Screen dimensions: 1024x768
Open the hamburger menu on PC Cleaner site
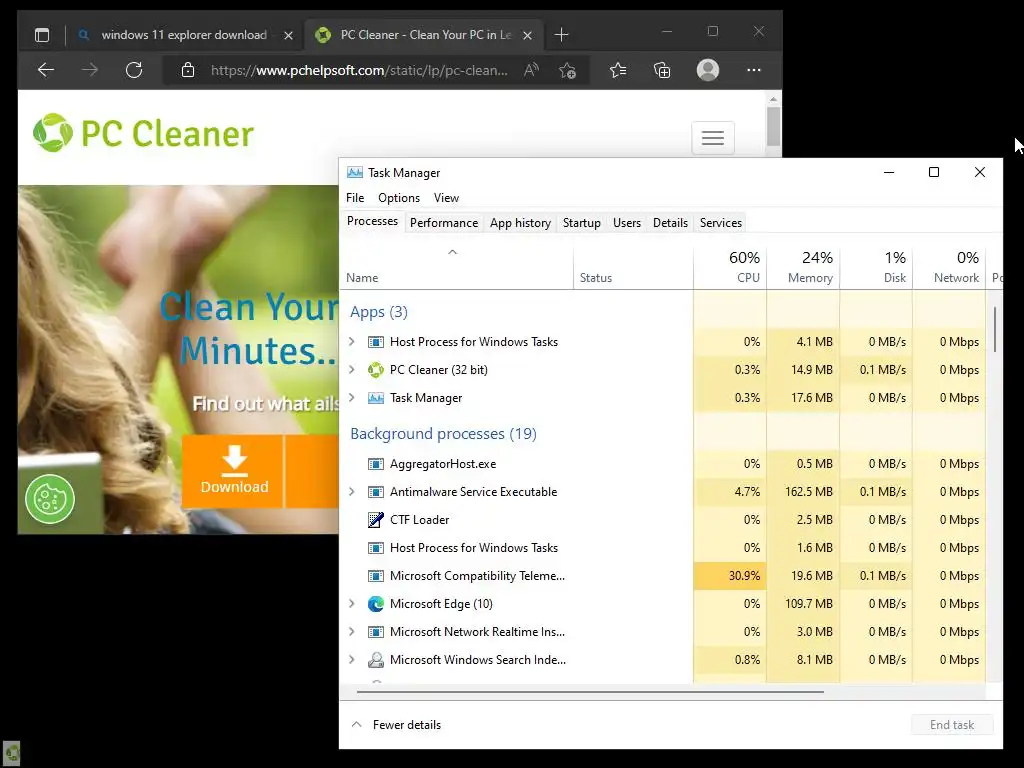712,137
